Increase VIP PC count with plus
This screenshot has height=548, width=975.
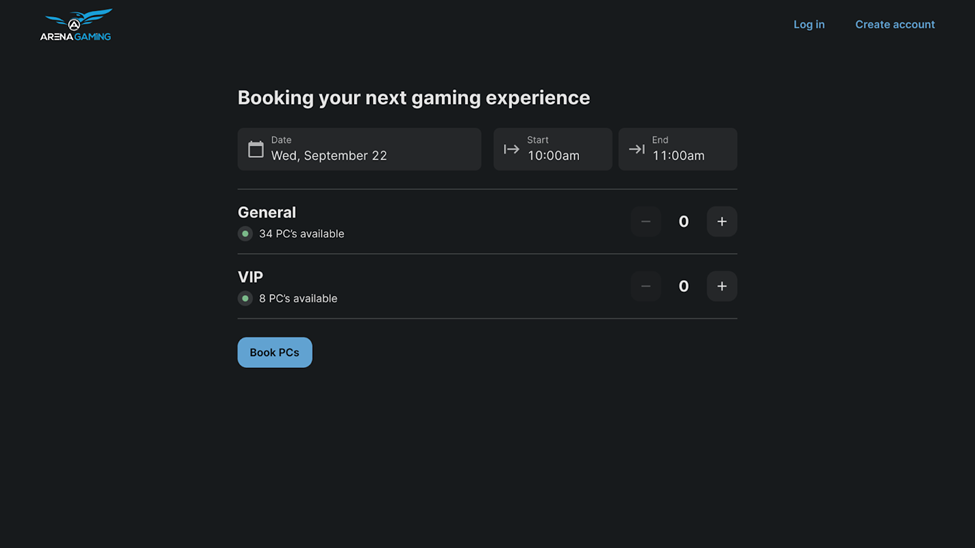722,286
